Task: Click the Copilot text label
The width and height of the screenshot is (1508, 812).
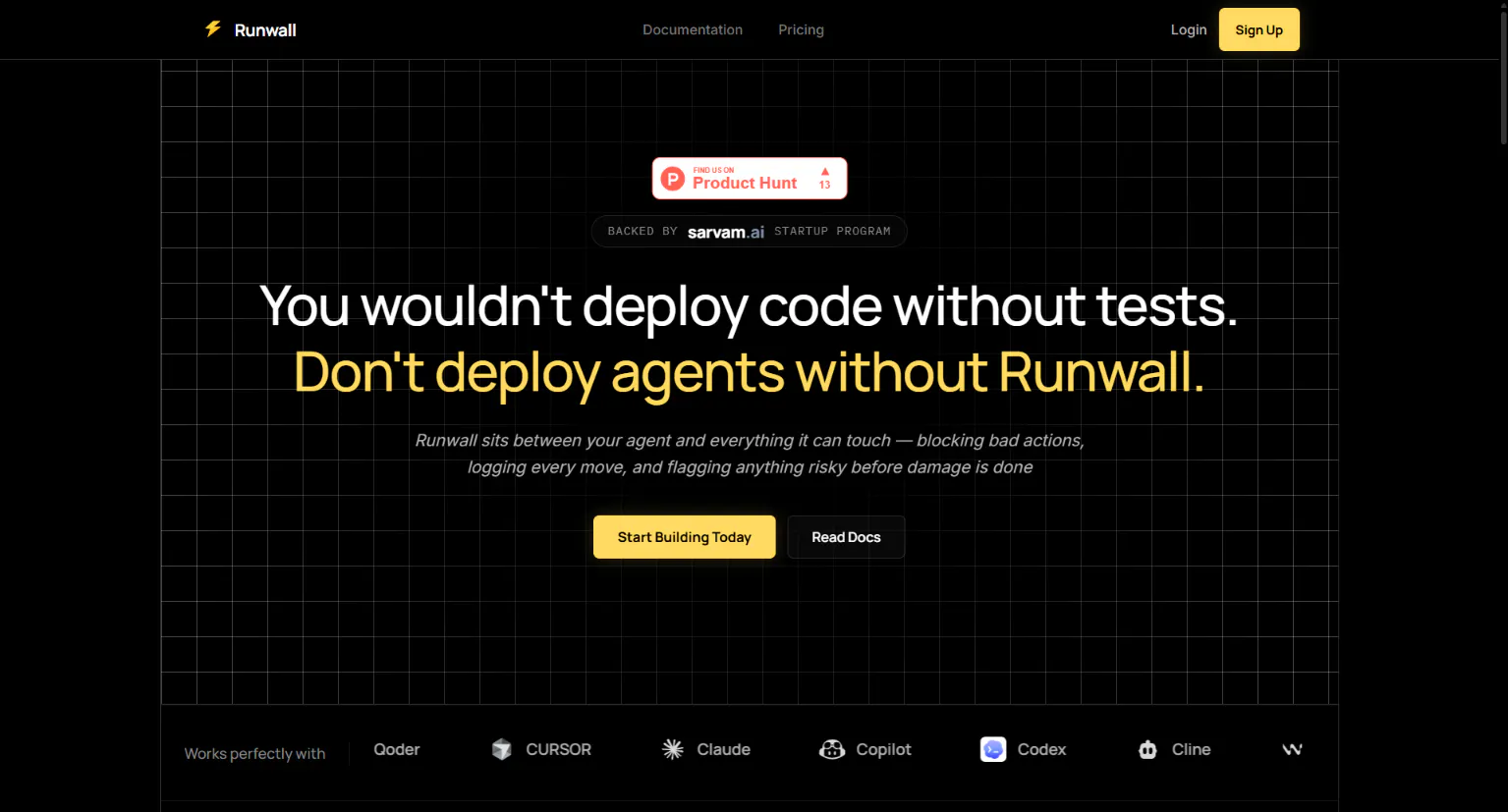Action: (x=884, y=749)
